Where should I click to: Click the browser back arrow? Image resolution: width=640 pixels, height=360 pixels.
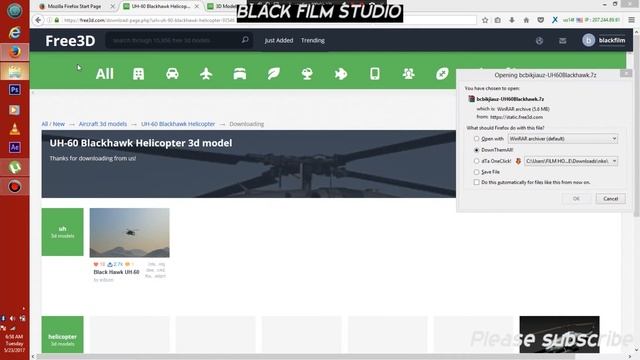point(38,20)
